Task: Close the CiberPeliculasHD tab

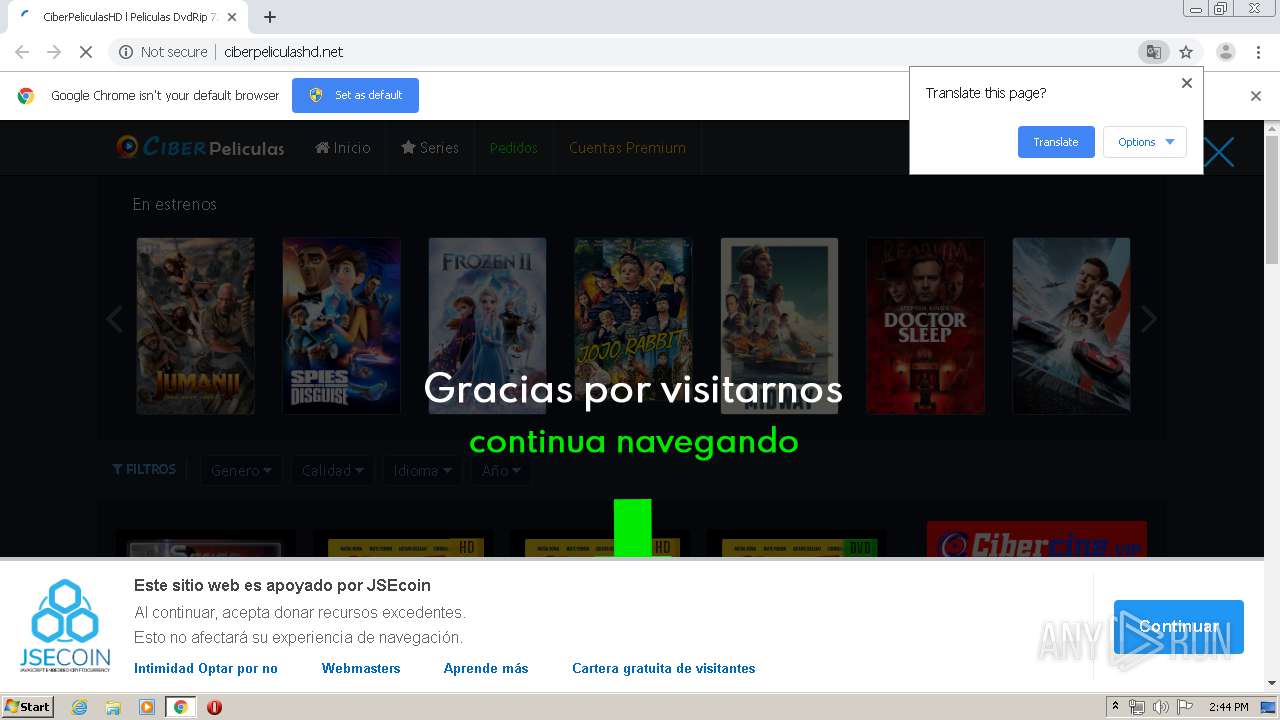Action: tap(232, 17)
